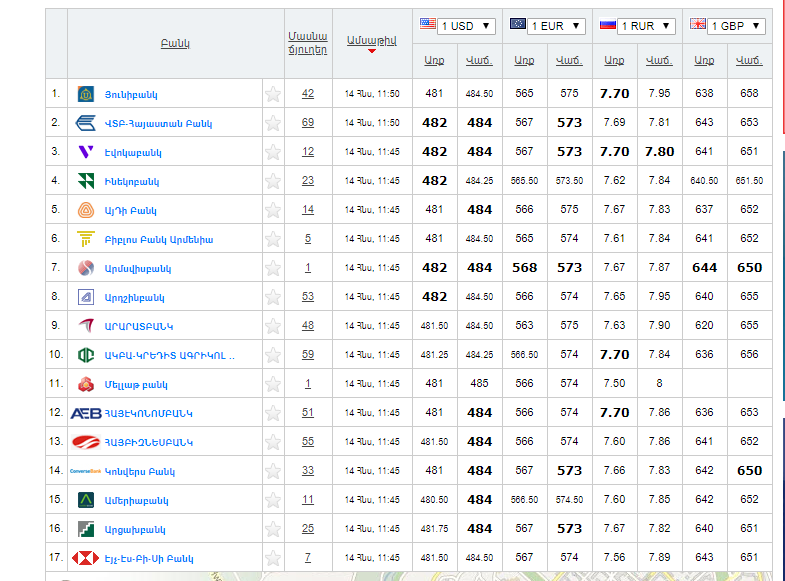This screenshot has height=581, width=785.
Task: Click the VTB-Armenia Bank logo icon
Action: point(86,123)
